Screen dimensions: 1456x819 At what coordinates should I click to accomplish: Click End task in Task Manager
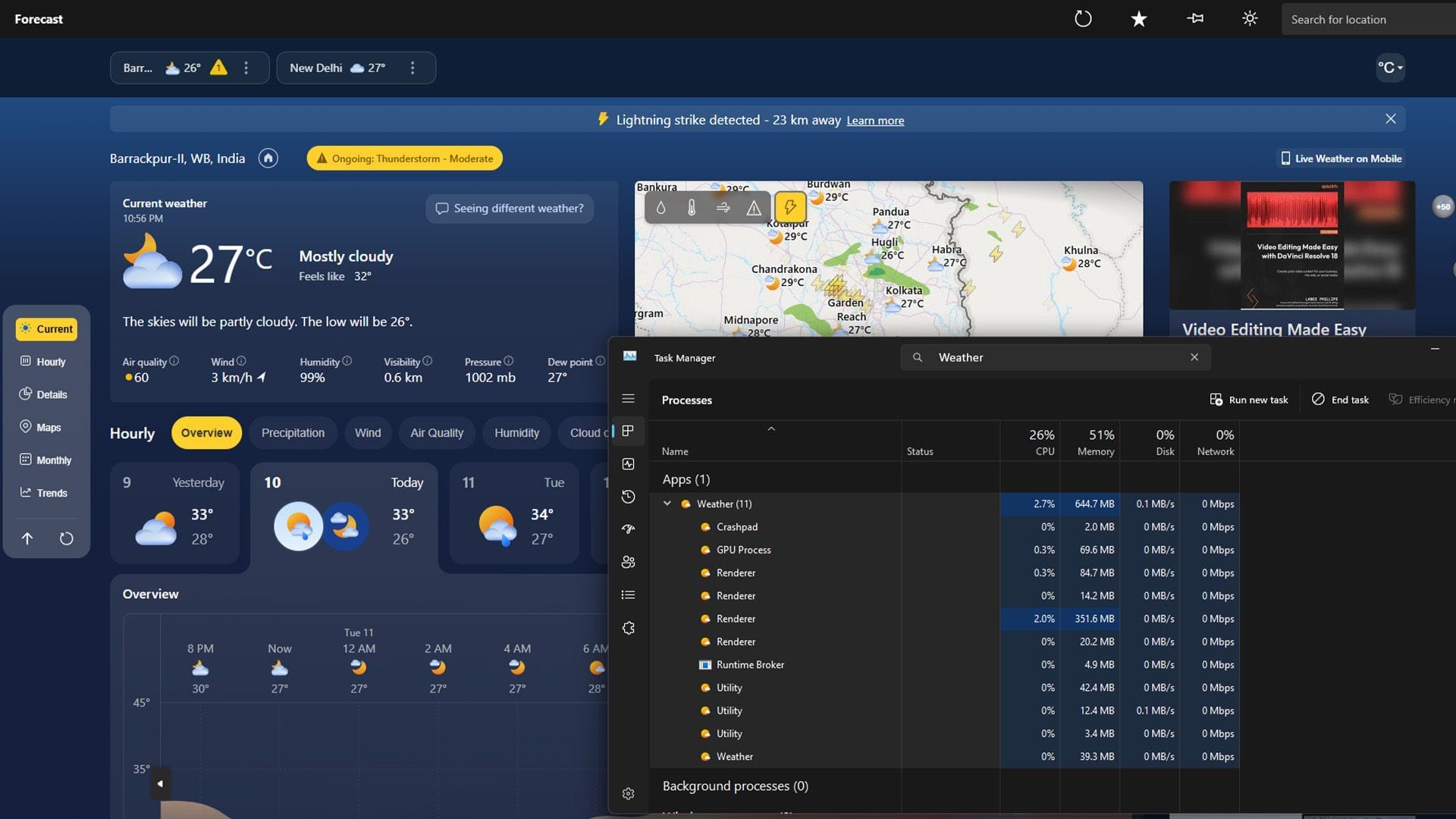[x=1340, y=400]
